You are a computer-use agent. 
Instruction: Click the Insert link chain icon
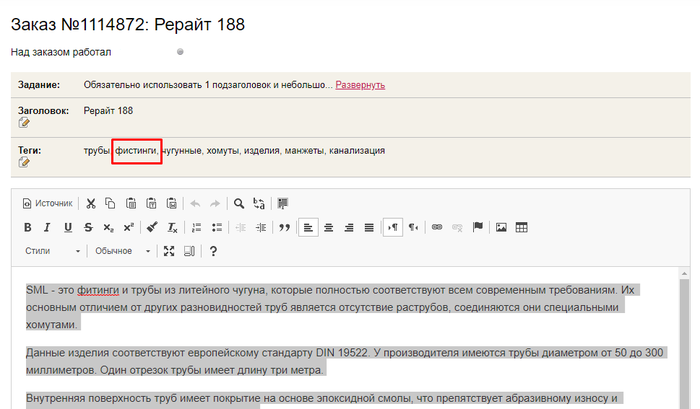tap(436, 227)
